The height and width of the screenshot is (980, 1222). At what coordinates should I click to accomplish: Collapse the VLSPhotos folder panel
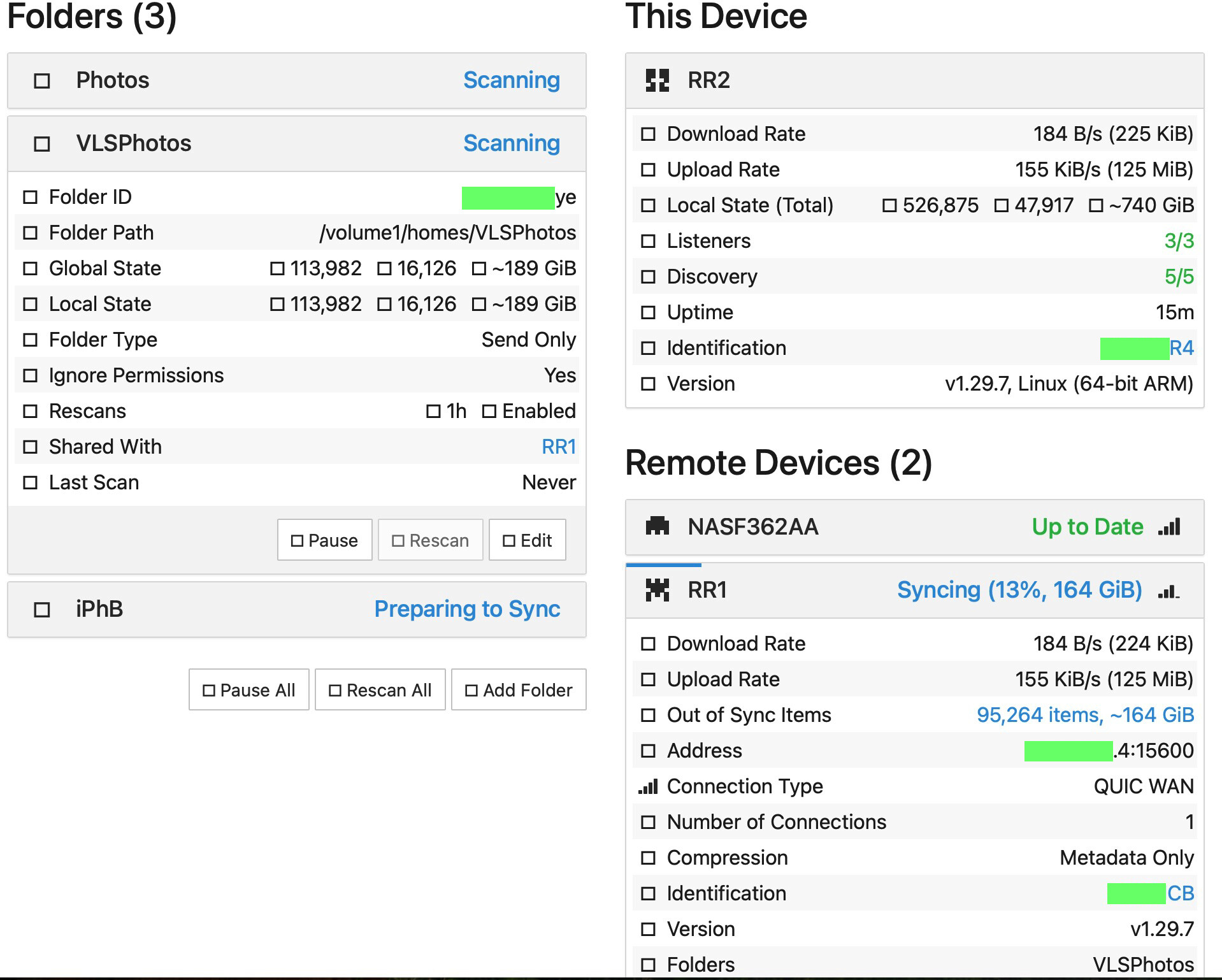(x=297, y=143)
